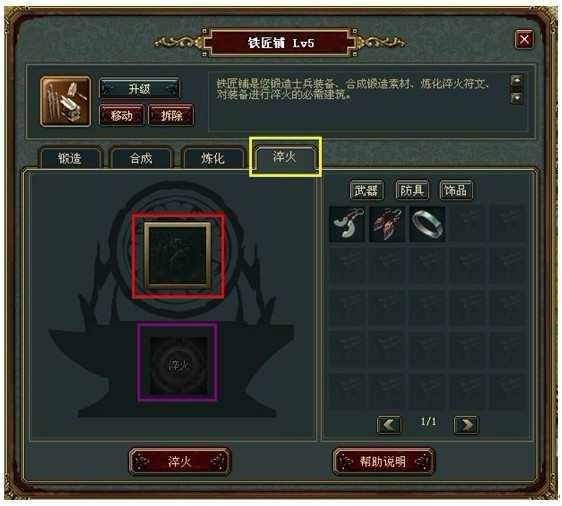Click the round 淬火 rune slot on anvil
The image size is (562, 506).
178,365
